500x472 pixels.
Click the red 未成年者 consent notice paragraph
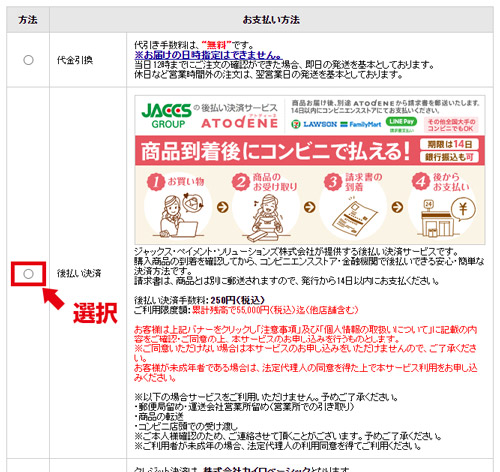point(306,373)
